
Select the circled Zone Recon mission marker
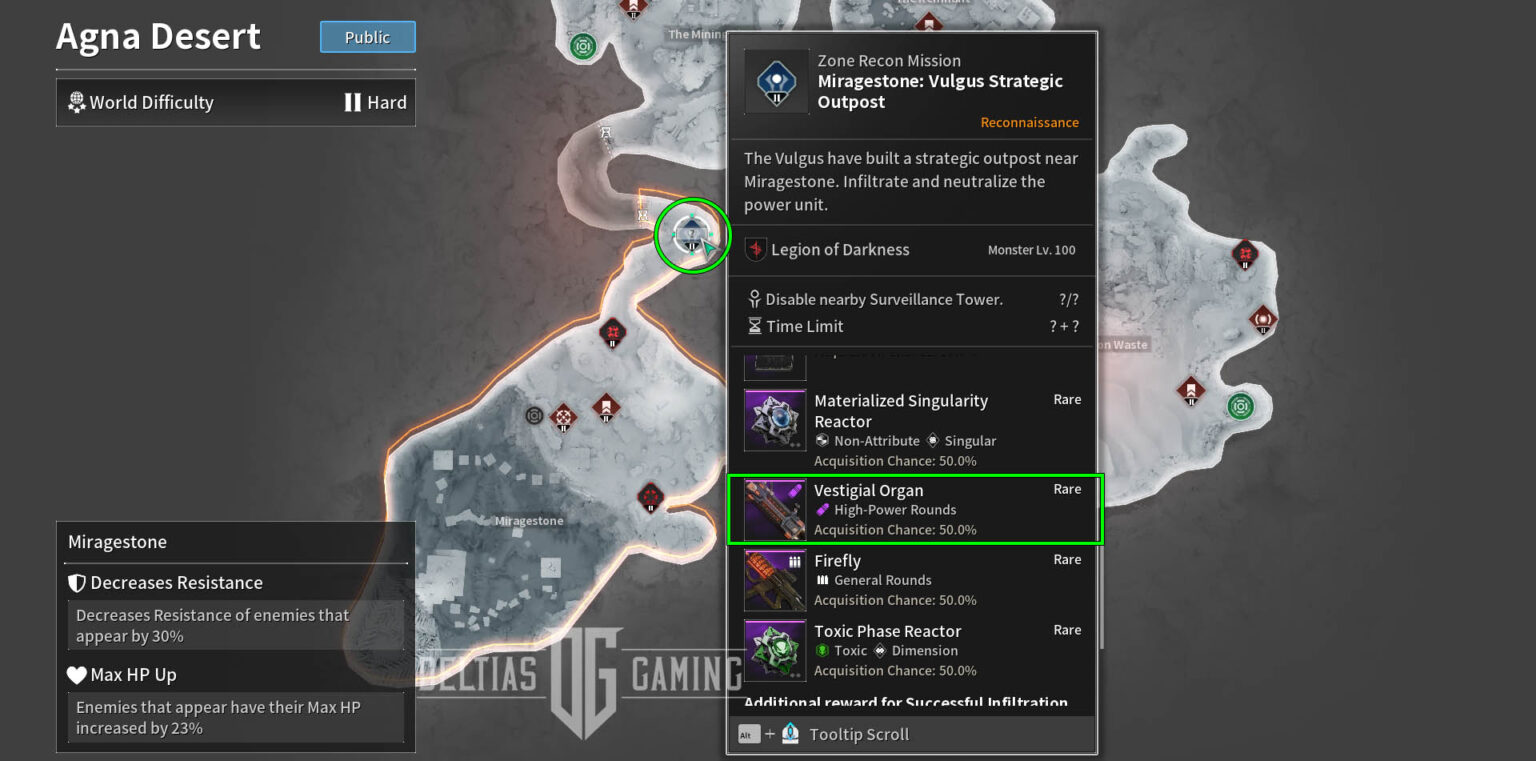pos(692,236)
